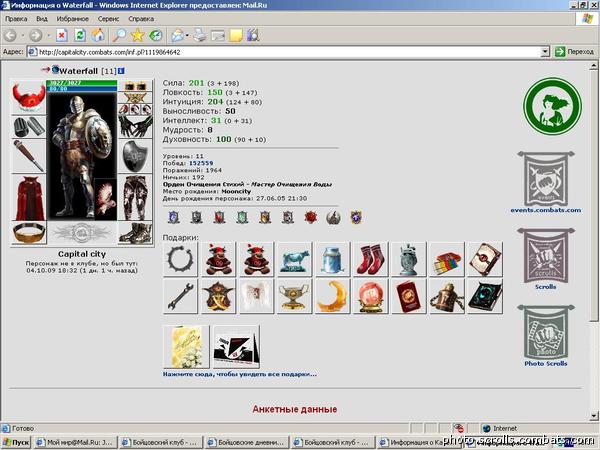Open the blue cow statue gift
This screenshot has height=450, width=600.
point(294,259)
